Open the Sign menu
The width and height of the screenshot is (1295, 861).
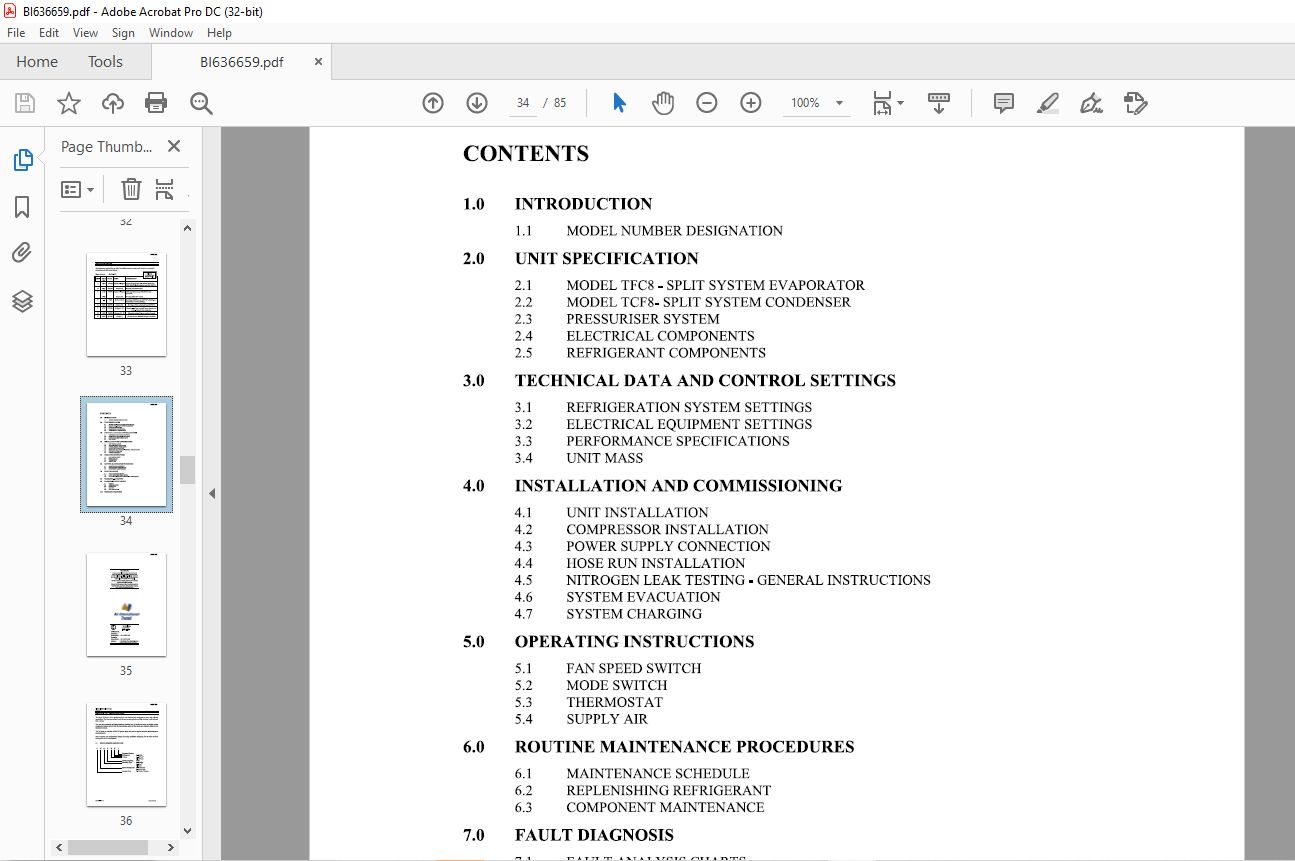click(123, 33)
